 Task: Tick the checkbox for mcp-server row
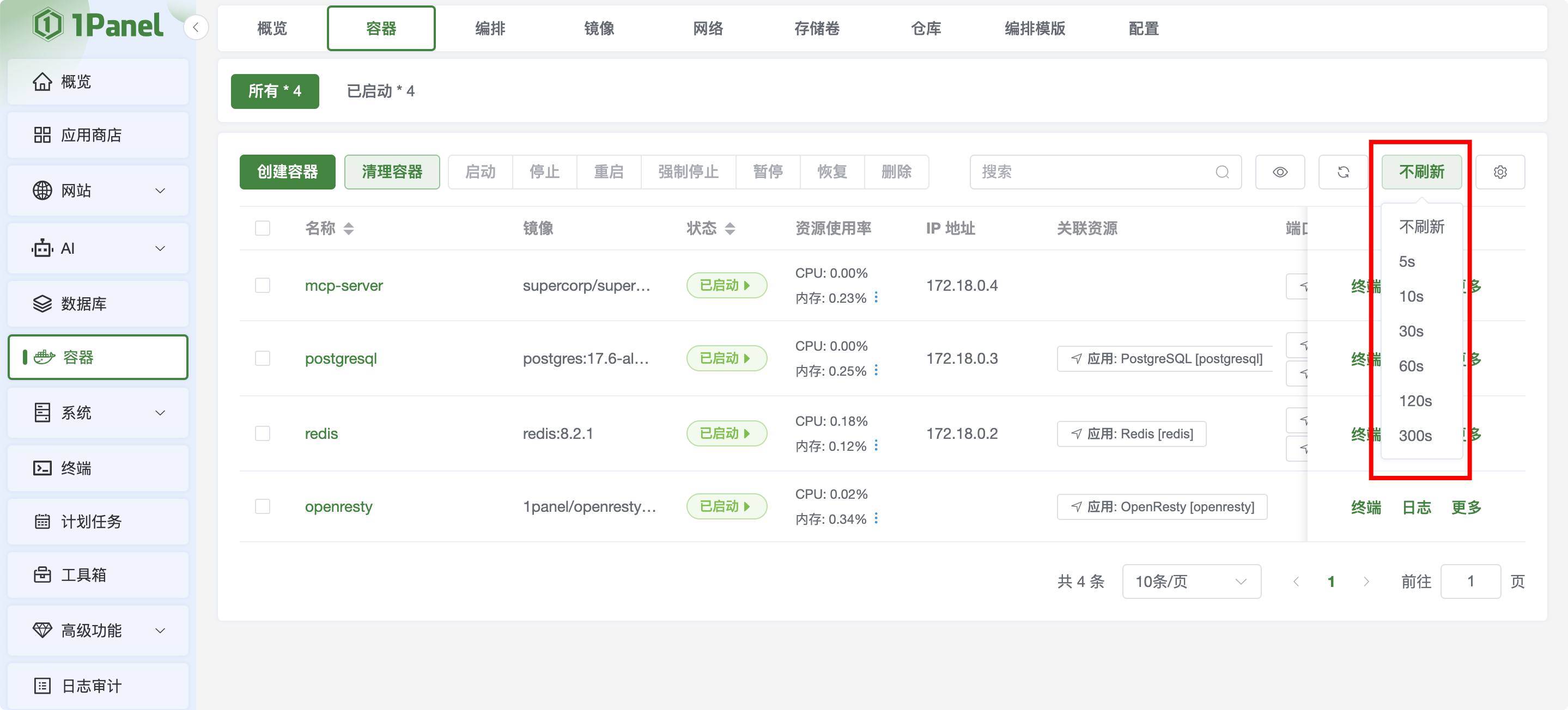[x=263, y=285]
